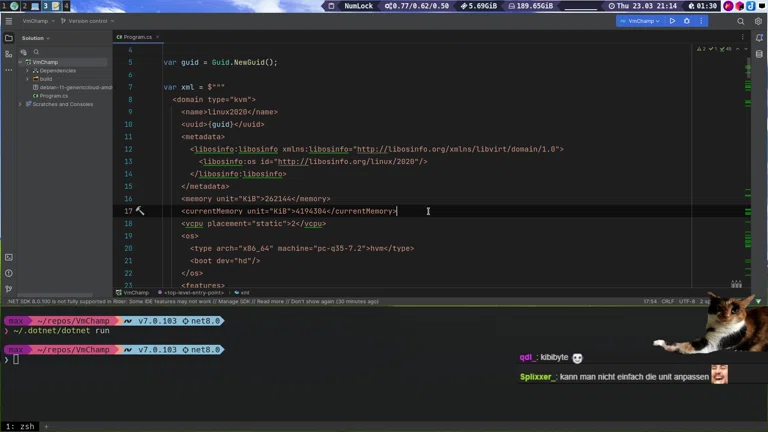Click the 189.65GiB disk usage indicator
Screen dimensions: 768x432
(x=529, y=6)
